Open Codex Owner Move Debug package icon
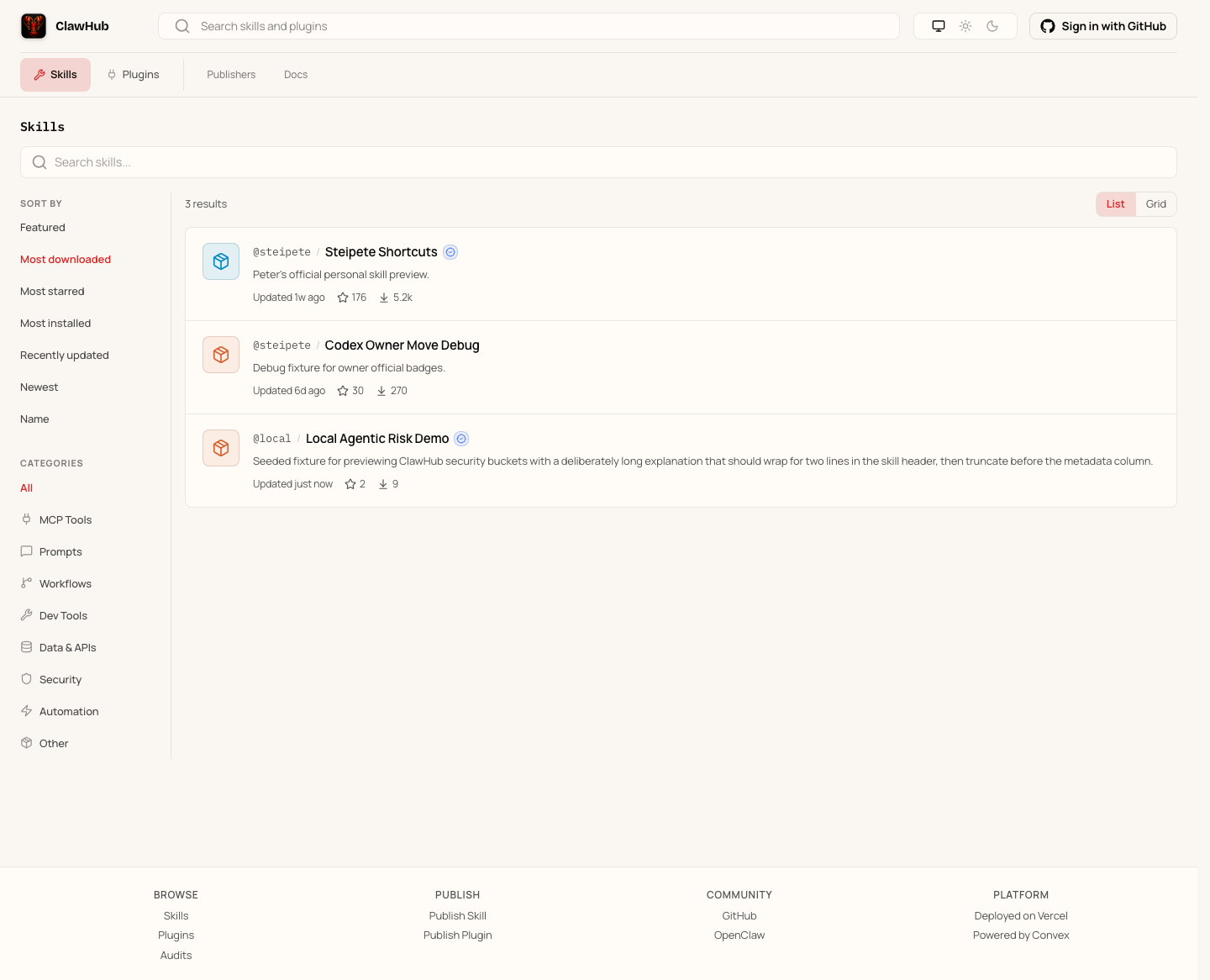Screen dimensions: 1210x980 click(x=221, y=355)
